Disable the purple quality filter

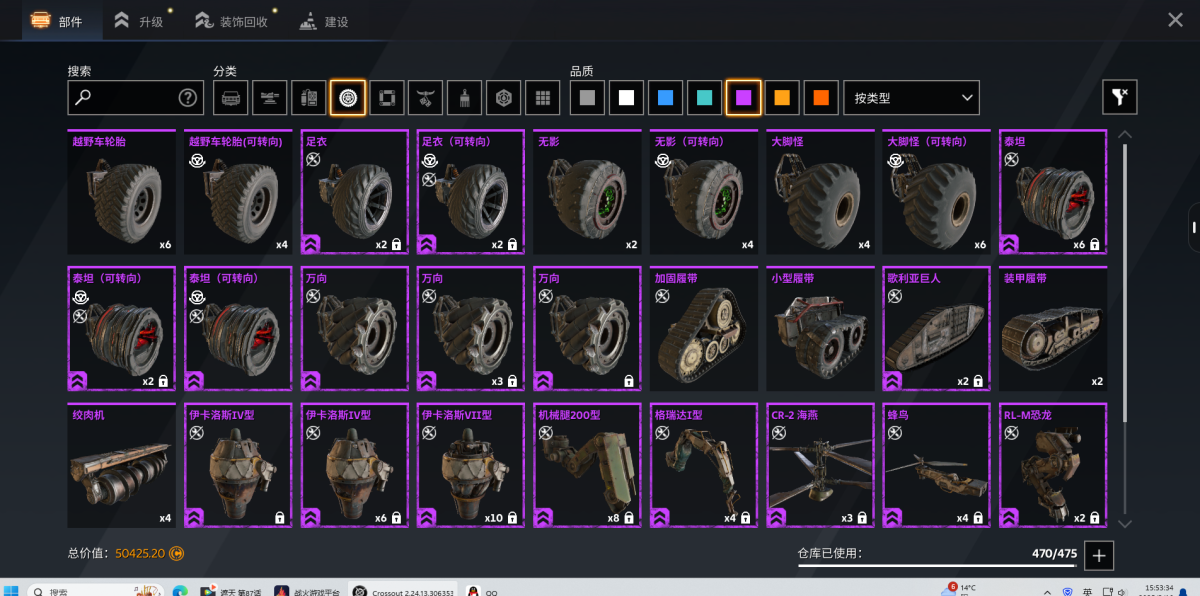tap(743, 98)
